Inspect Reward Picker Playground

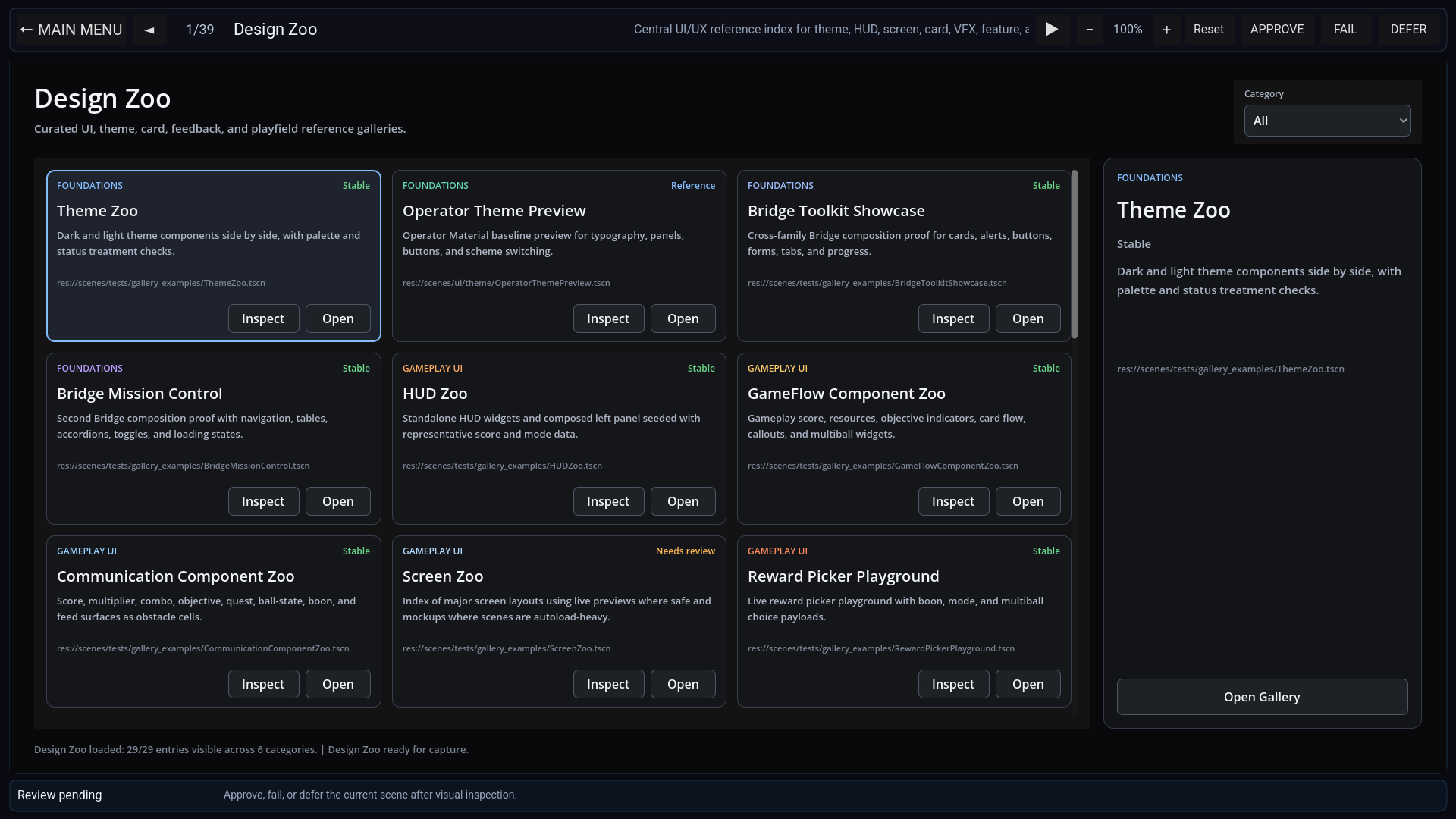(953, 684)
